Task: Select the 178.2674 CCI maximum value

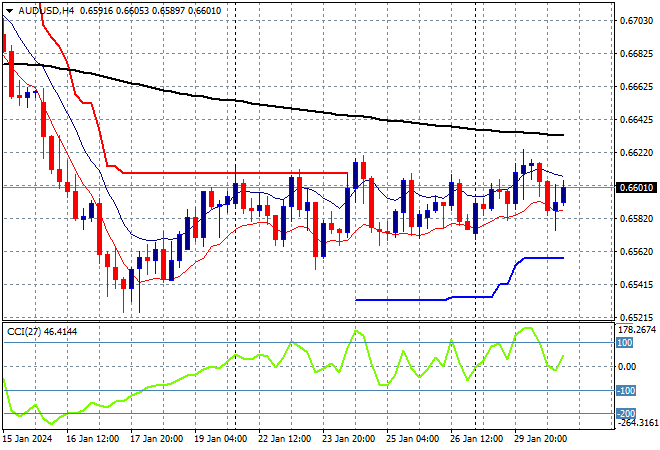Action: point(637,330)
